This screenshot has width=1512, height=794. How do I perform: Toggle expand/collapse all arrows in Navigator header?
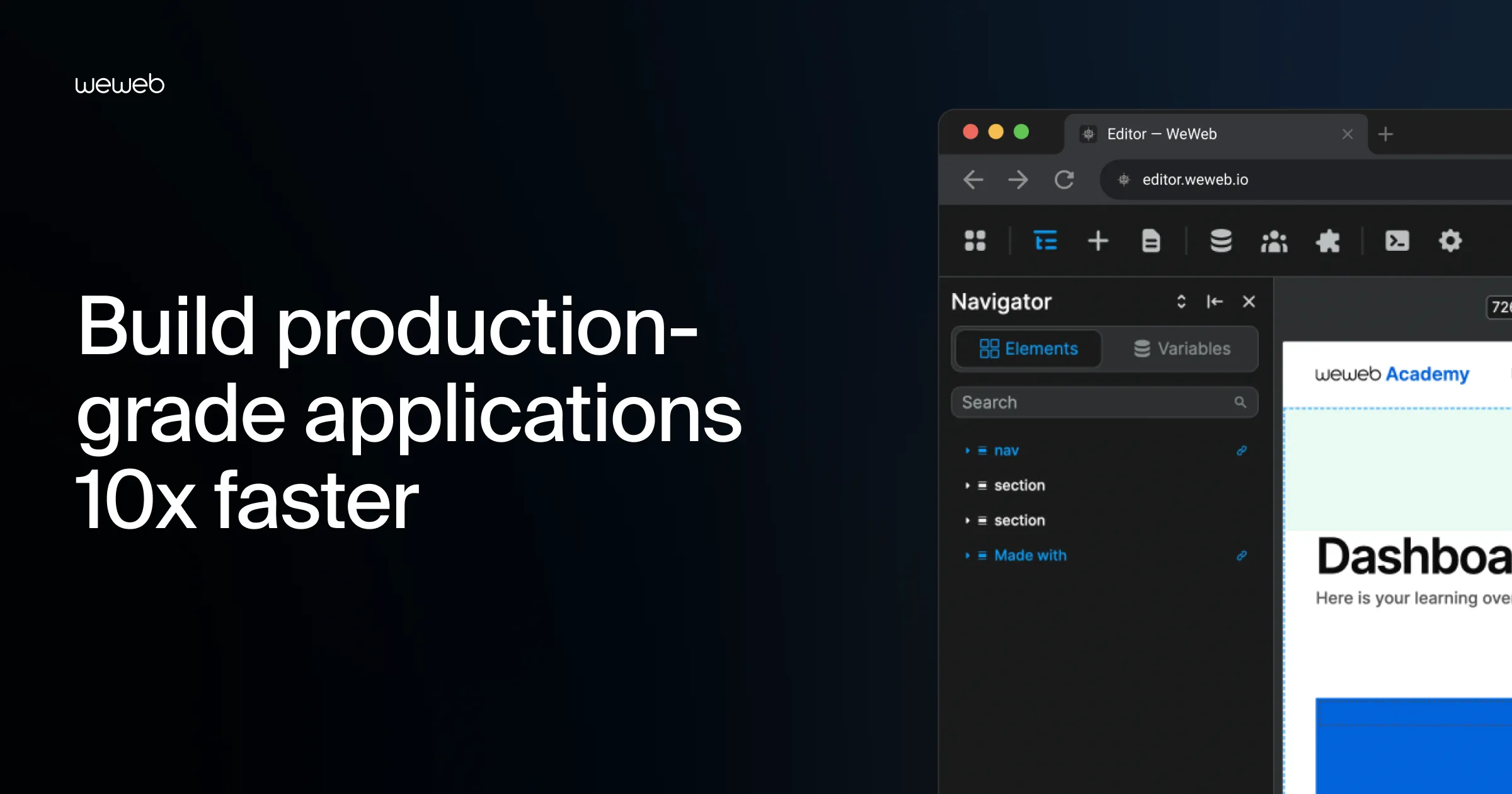point(1181,302)
